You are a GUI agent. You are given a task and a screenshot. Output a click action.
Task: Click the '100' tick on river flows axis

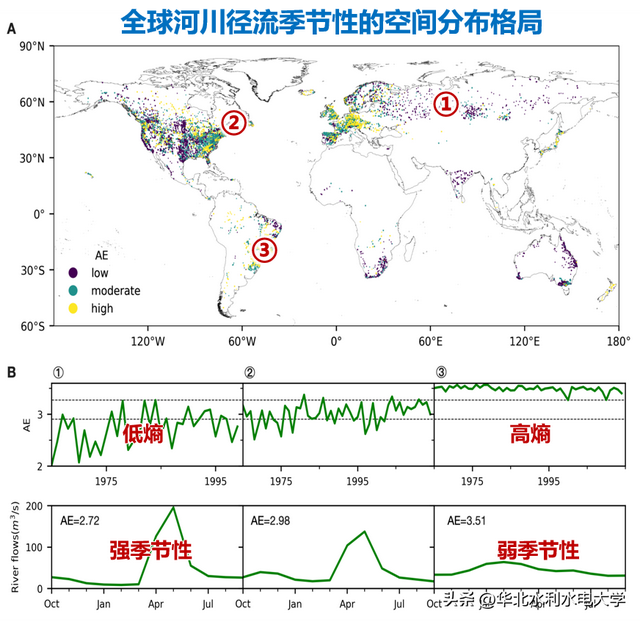click(34, 547)
